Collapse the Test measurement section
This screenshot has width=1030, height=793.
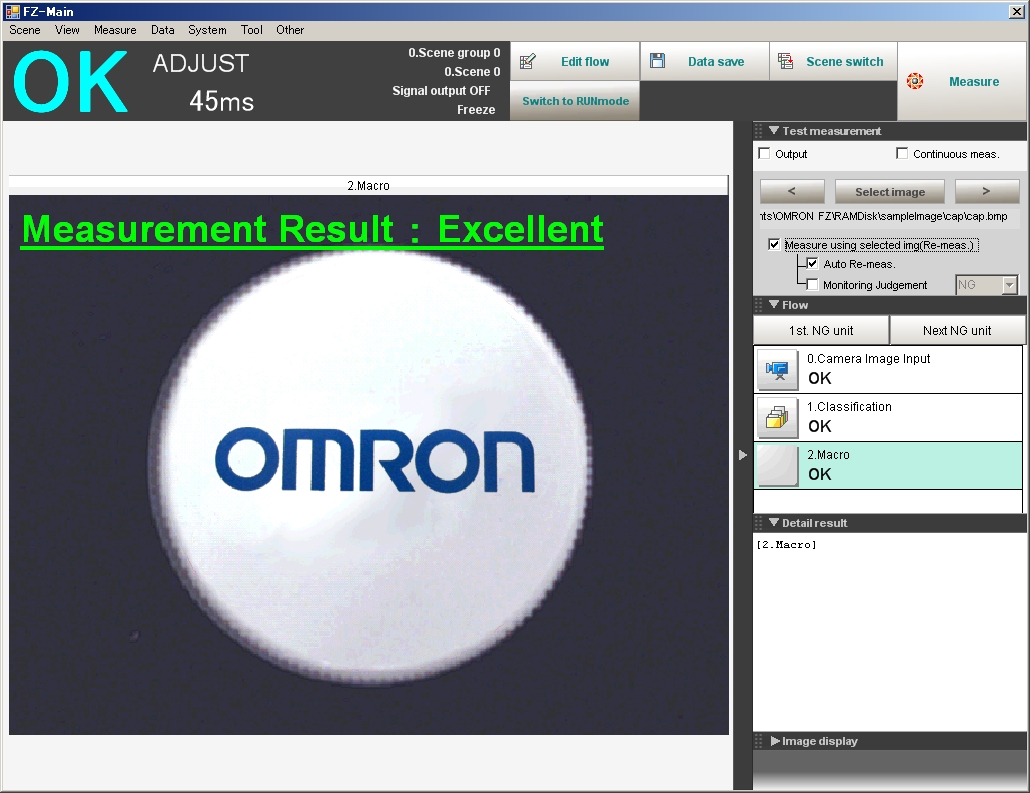click(x=773, y=130)
